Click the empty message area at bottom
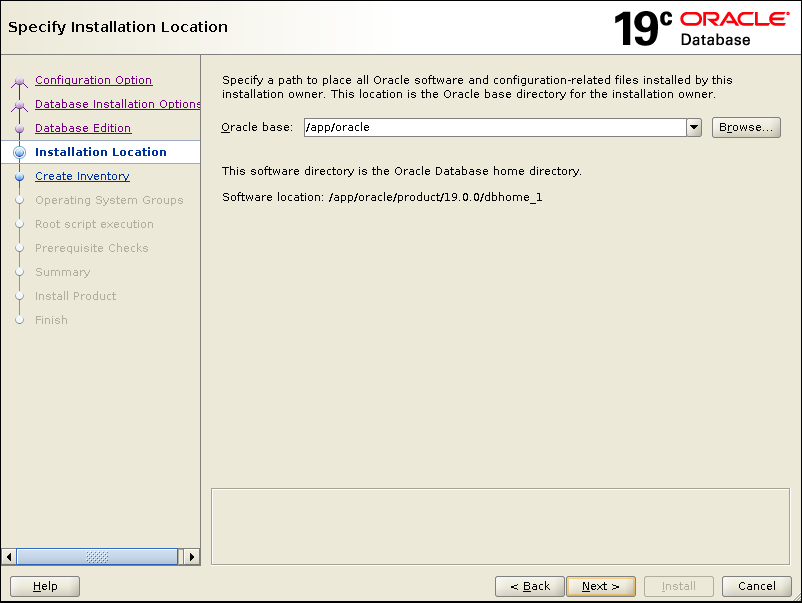The height and width of the screenshot is (603, 802). (500, 526)
